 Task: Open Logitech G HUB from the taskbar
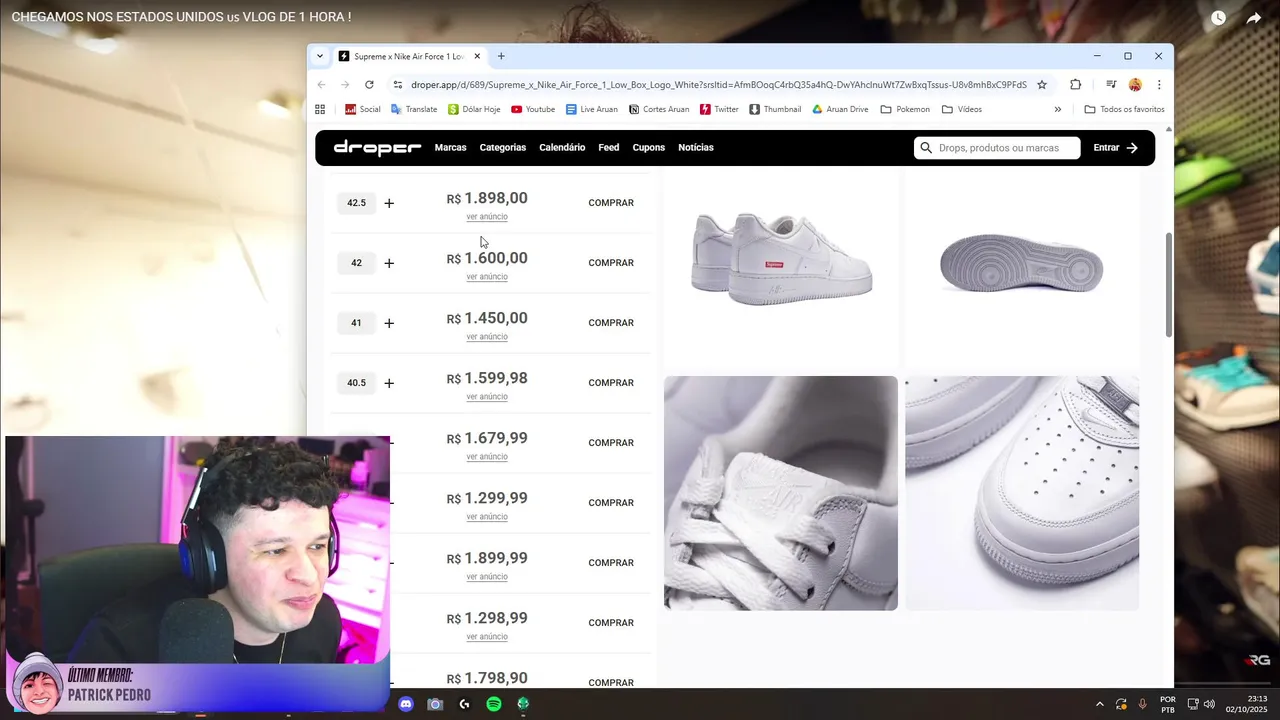coord(464,704)
